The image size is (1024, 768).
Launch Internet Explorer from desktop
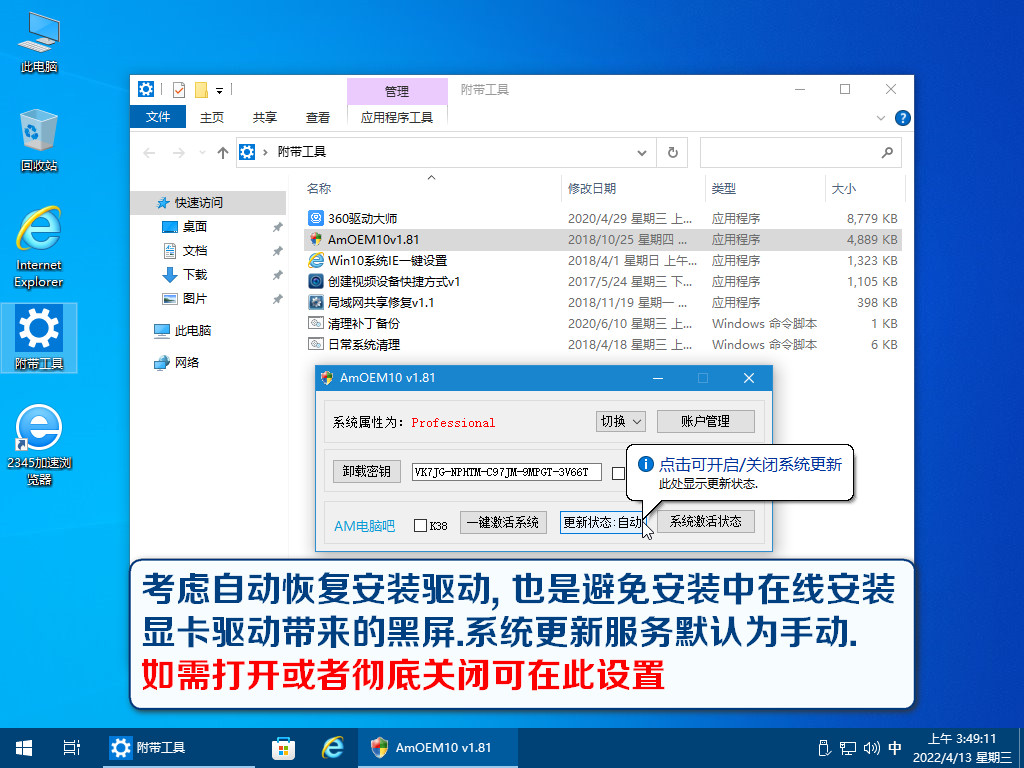coord(39,247)
